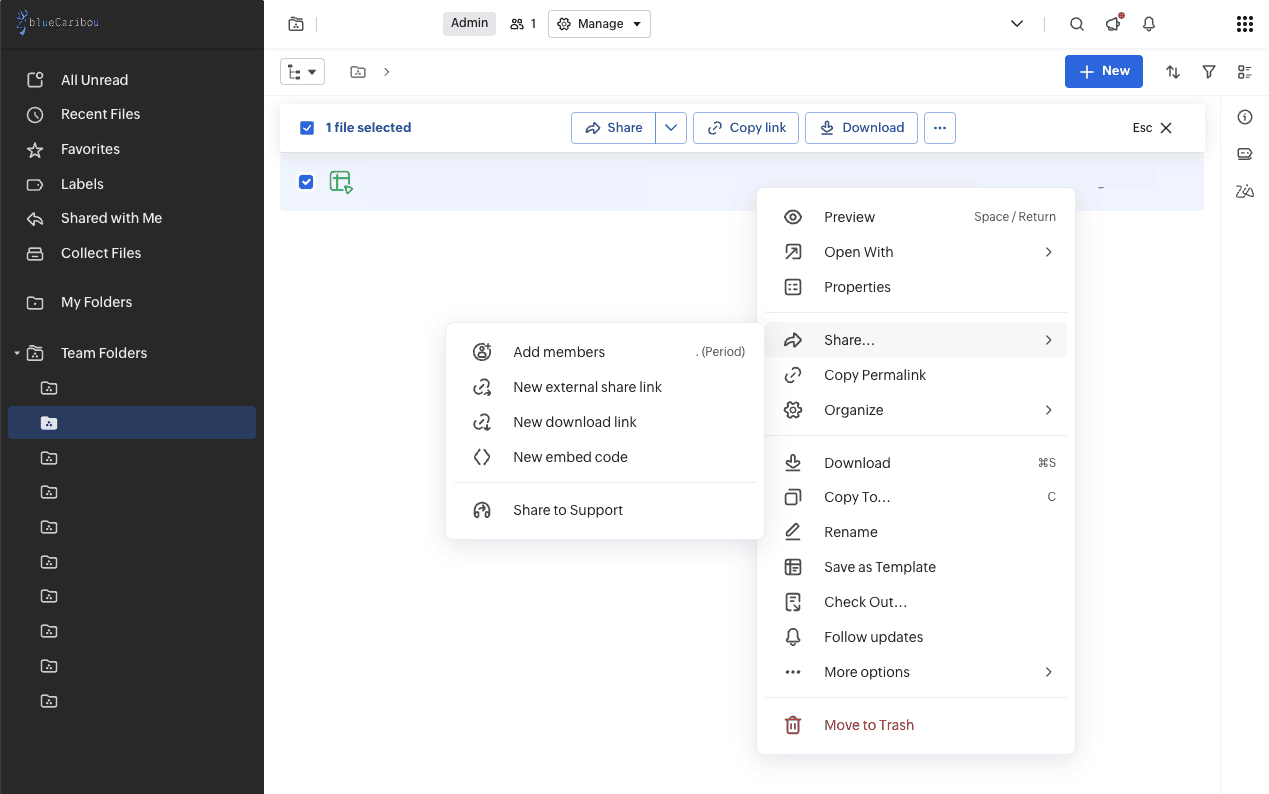Image resolution: width=1269 pixels, height=794 pixels.
Task: Open the search magnifier icon
Action: pos(1076,24)
